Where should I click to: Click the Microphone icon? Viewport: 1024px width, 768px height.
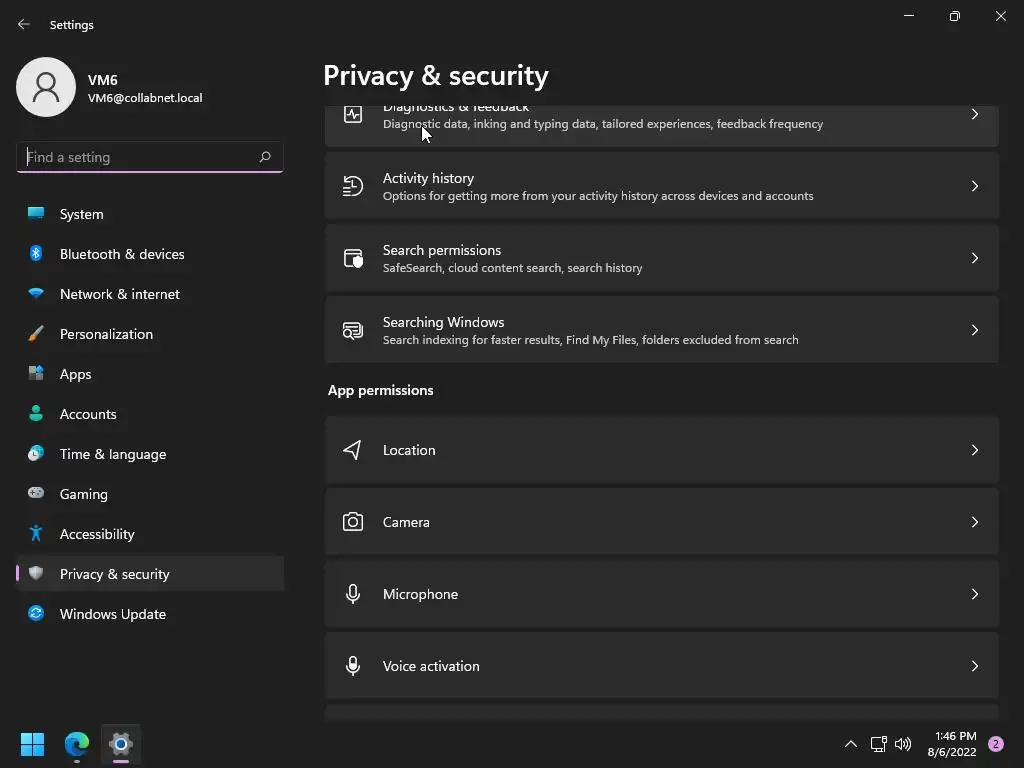point(352,594)
